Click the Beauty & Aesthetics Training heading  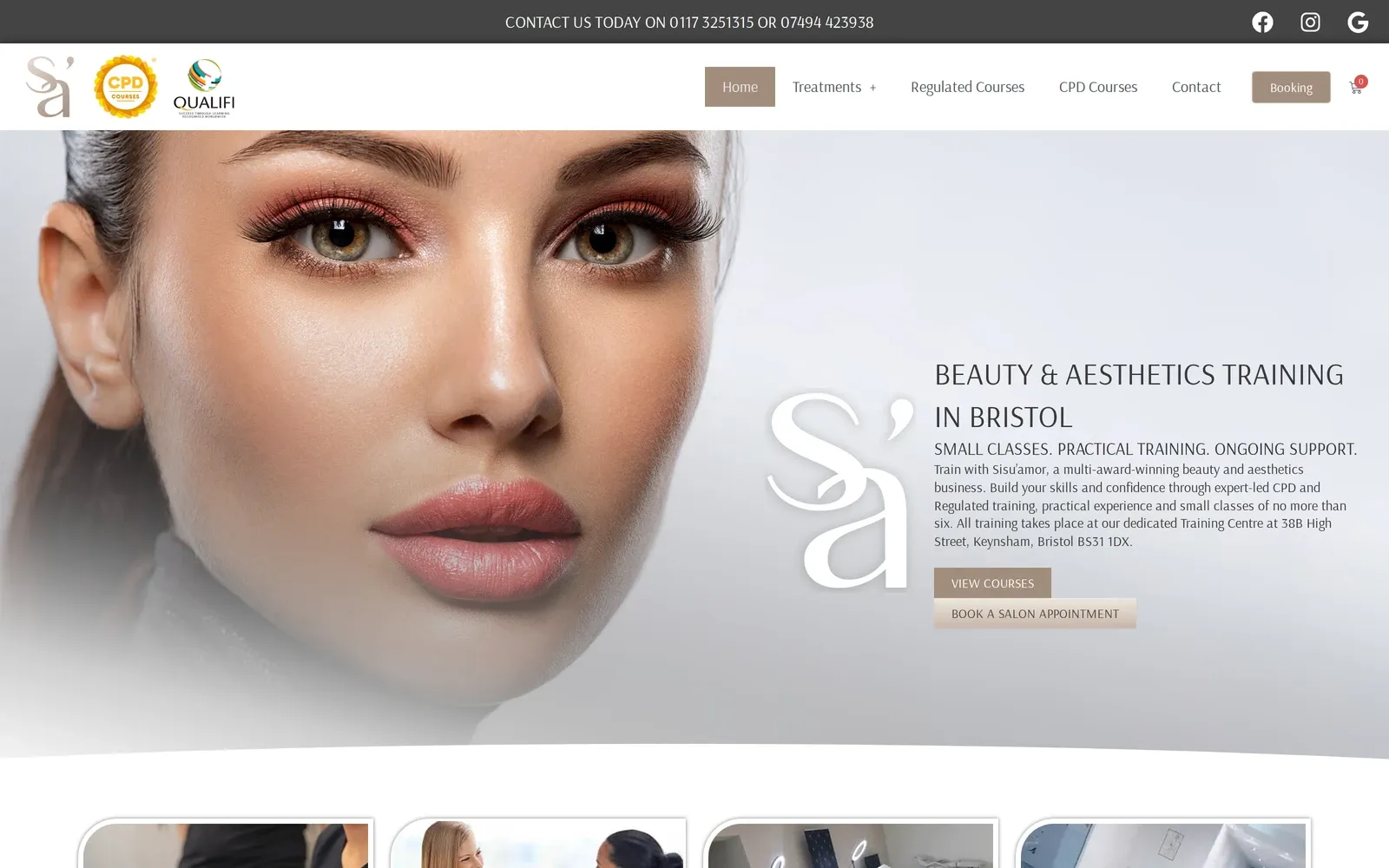[x=1139, y=396]
